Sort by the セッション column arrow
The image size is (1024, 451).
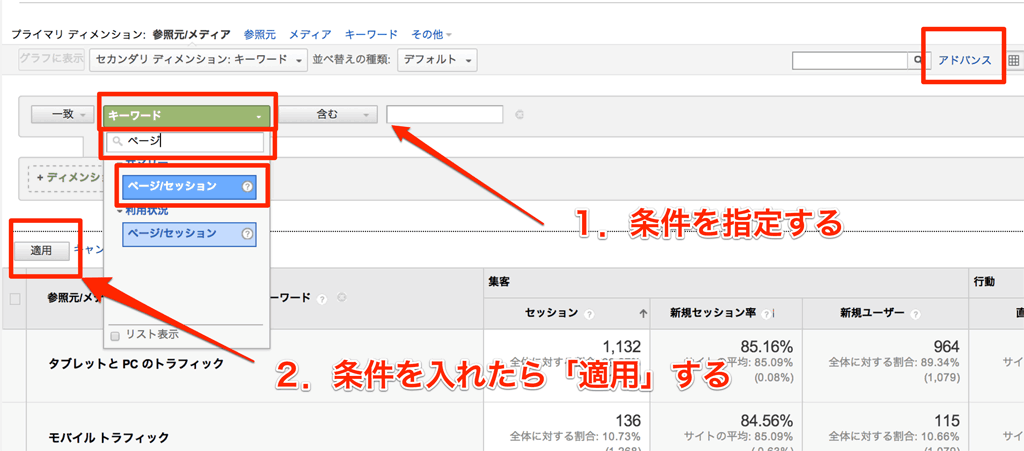coord(642,313)
